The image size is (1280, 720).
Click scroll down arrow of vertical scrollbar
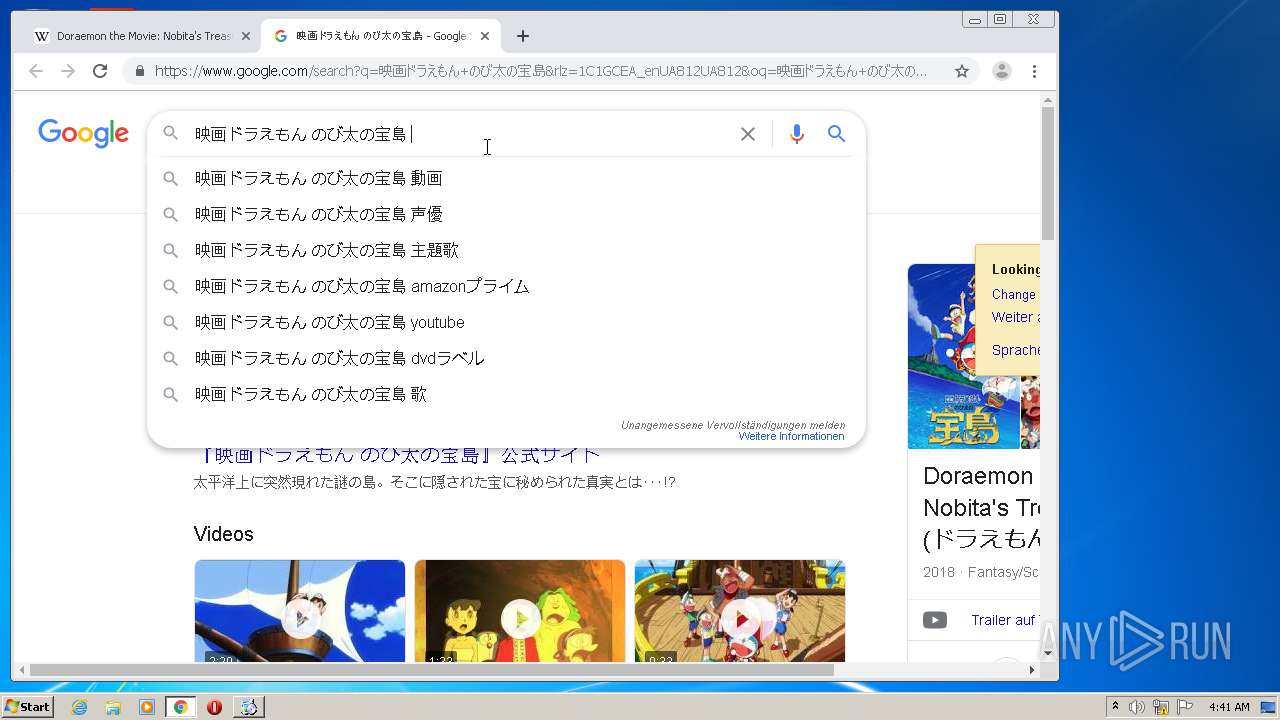(1048, 653)
